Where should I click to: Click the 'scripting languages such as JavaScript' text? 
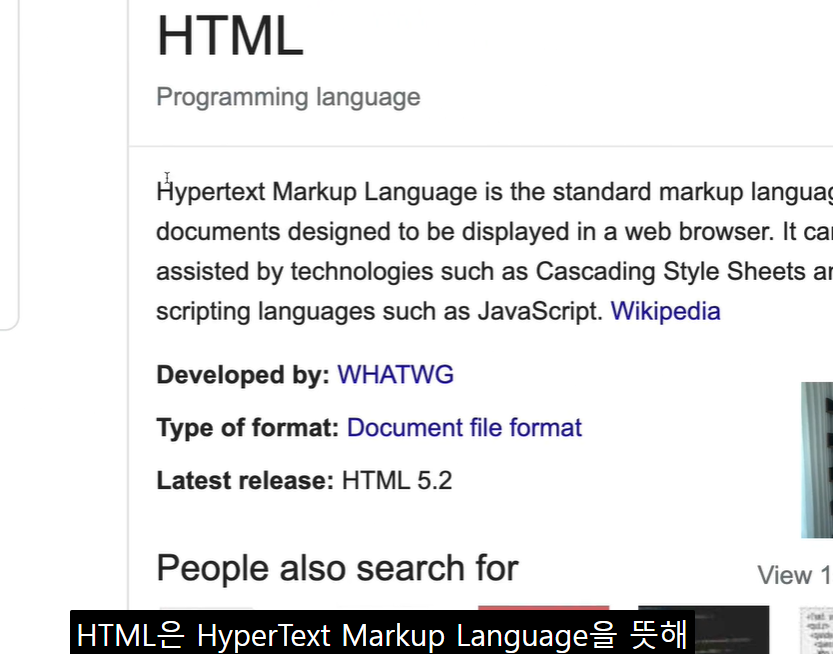click(379, 311)
